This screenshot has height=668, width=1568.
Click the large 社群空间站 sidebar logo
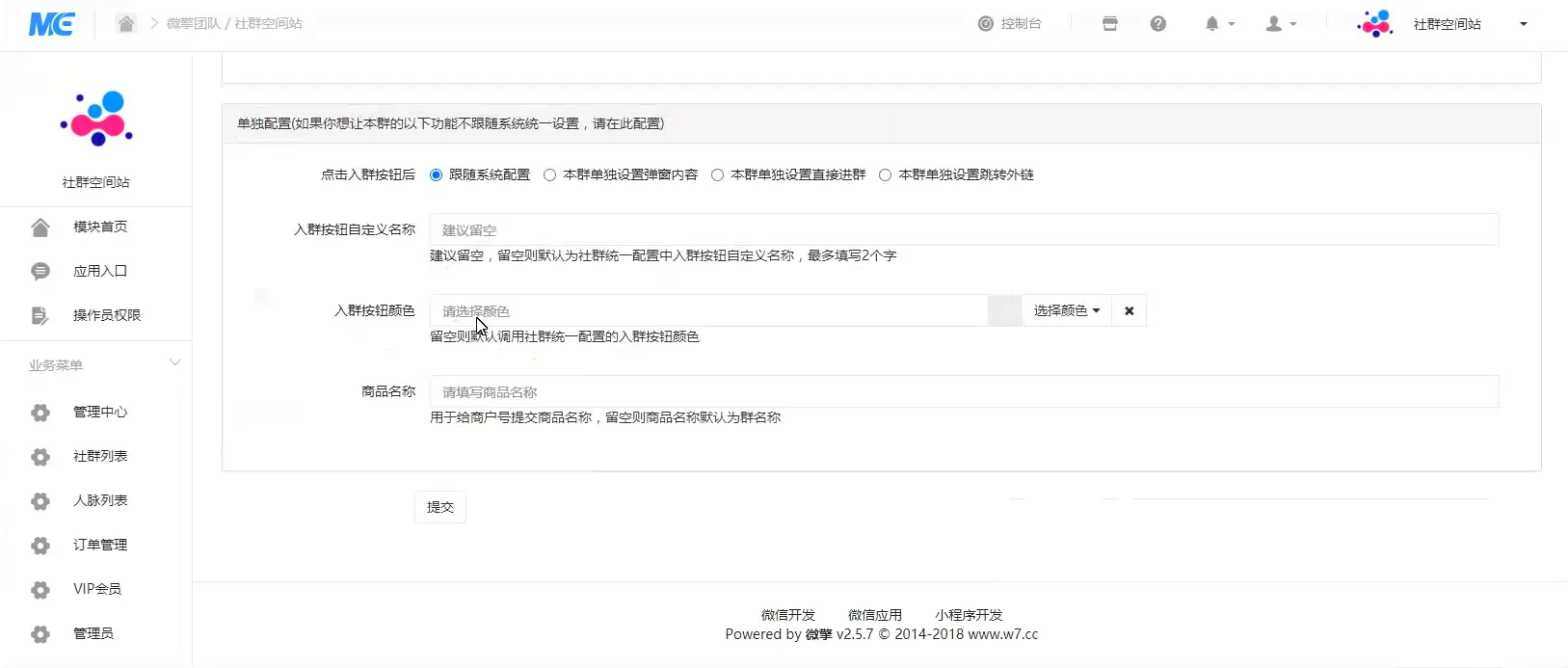click(96, 119)
